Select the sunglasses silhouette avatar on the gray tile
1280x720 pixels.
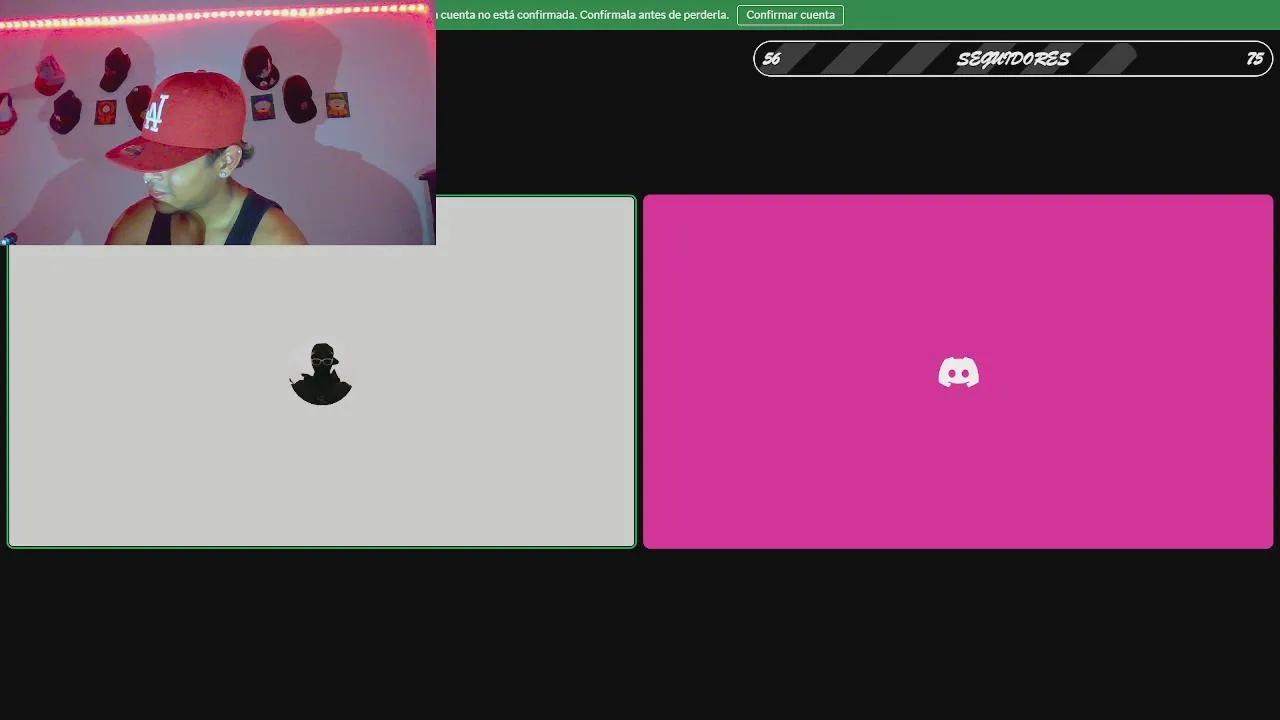[x=321, y=373]
